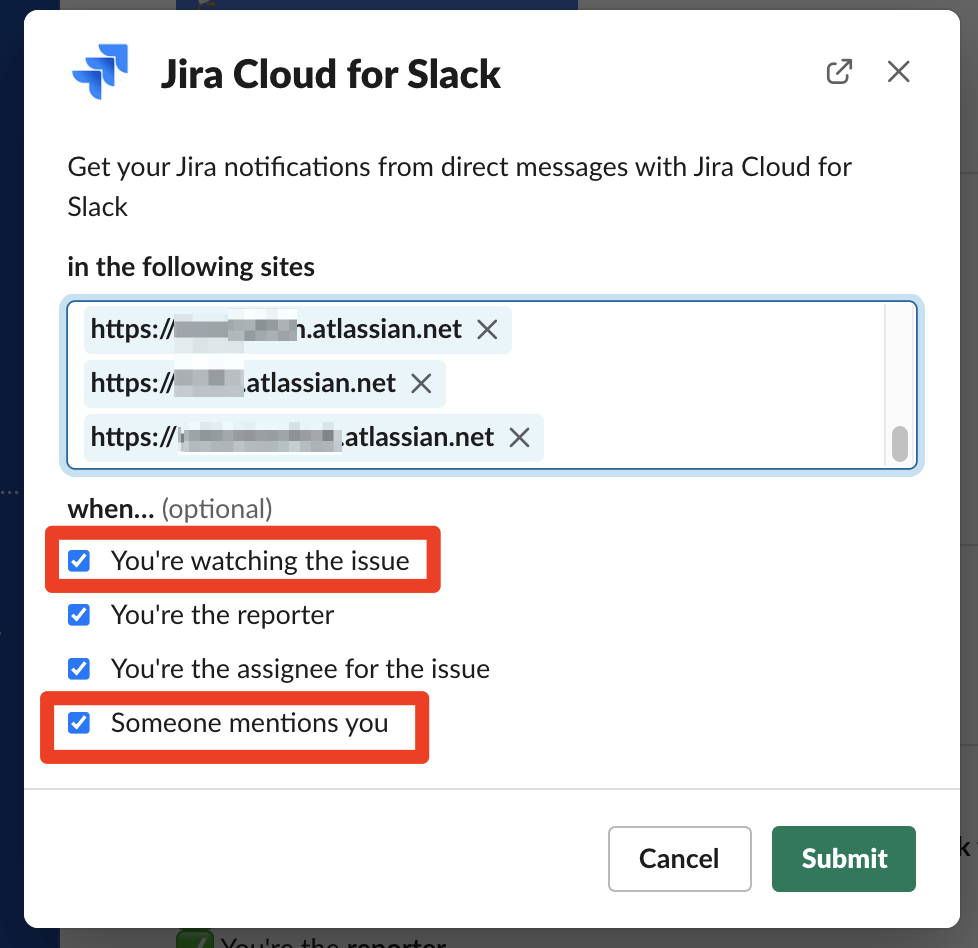Click the "when... (optional)" label
Viewport: 978px width, 948px height.
point(170,509)
